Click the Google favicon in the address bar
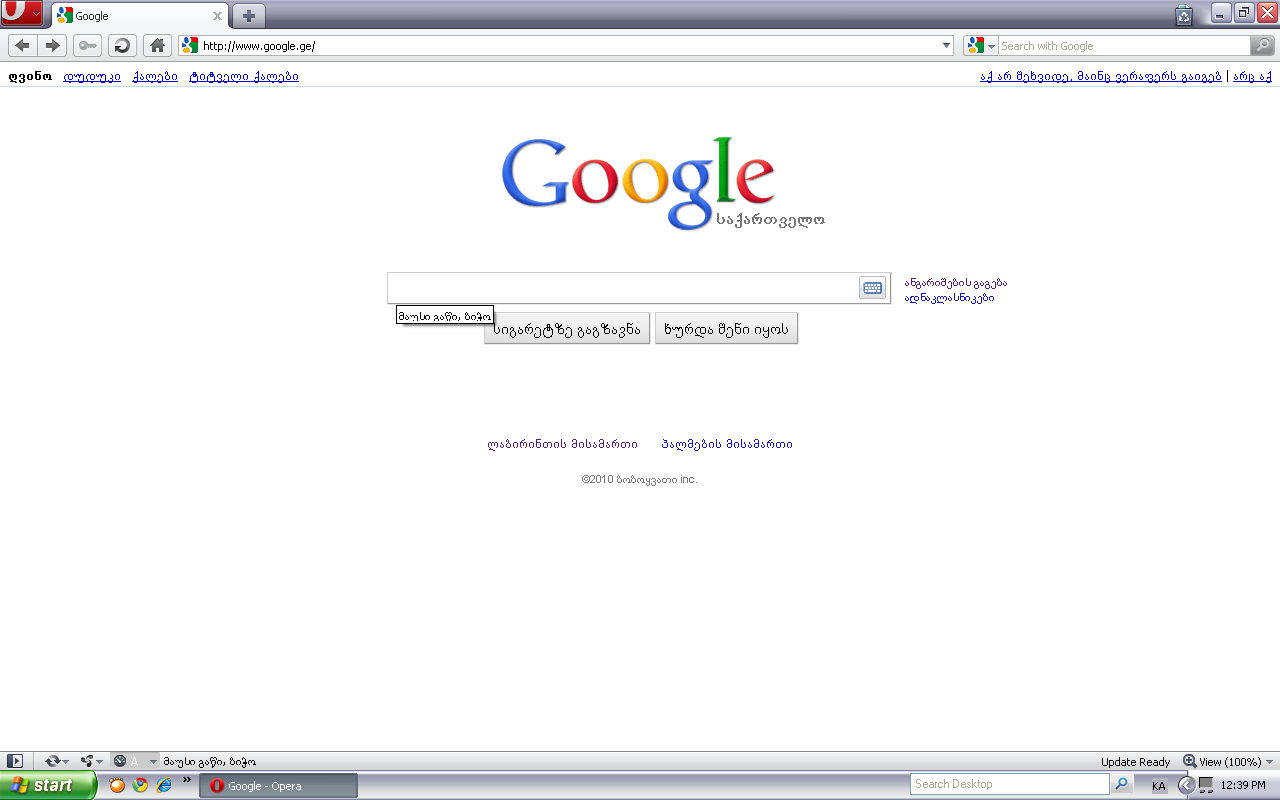 click(x=189, y=45)
